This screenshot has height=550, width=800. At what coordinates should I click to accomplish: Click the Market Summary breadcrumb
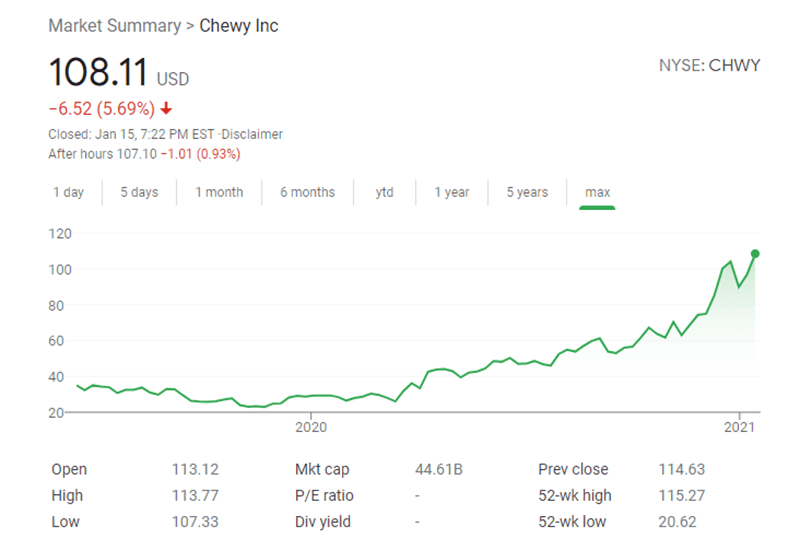[114, 26]
